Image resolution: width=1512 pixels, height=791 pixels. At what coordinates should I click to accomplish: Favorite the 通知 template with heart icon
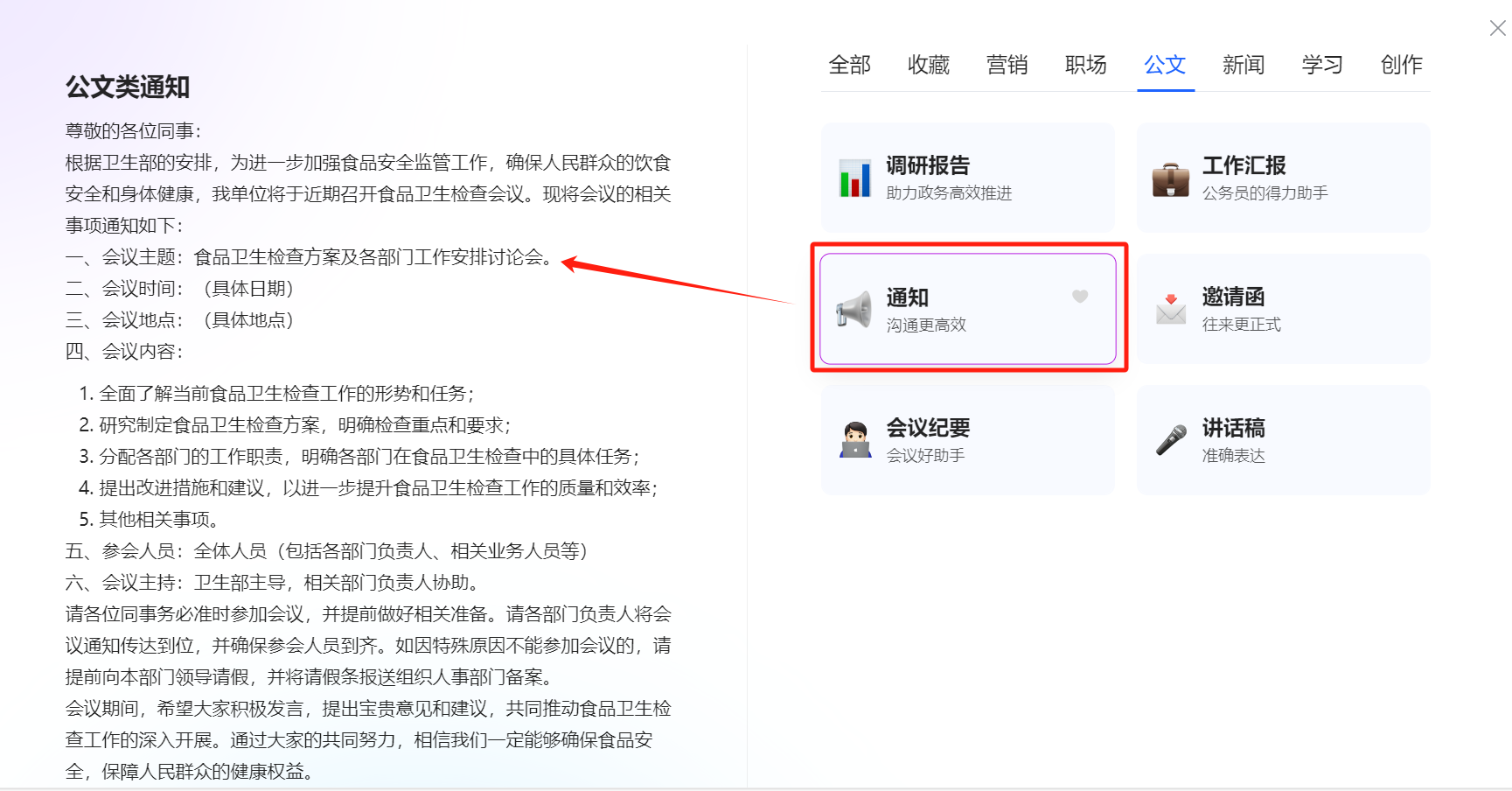point(1080,297)
